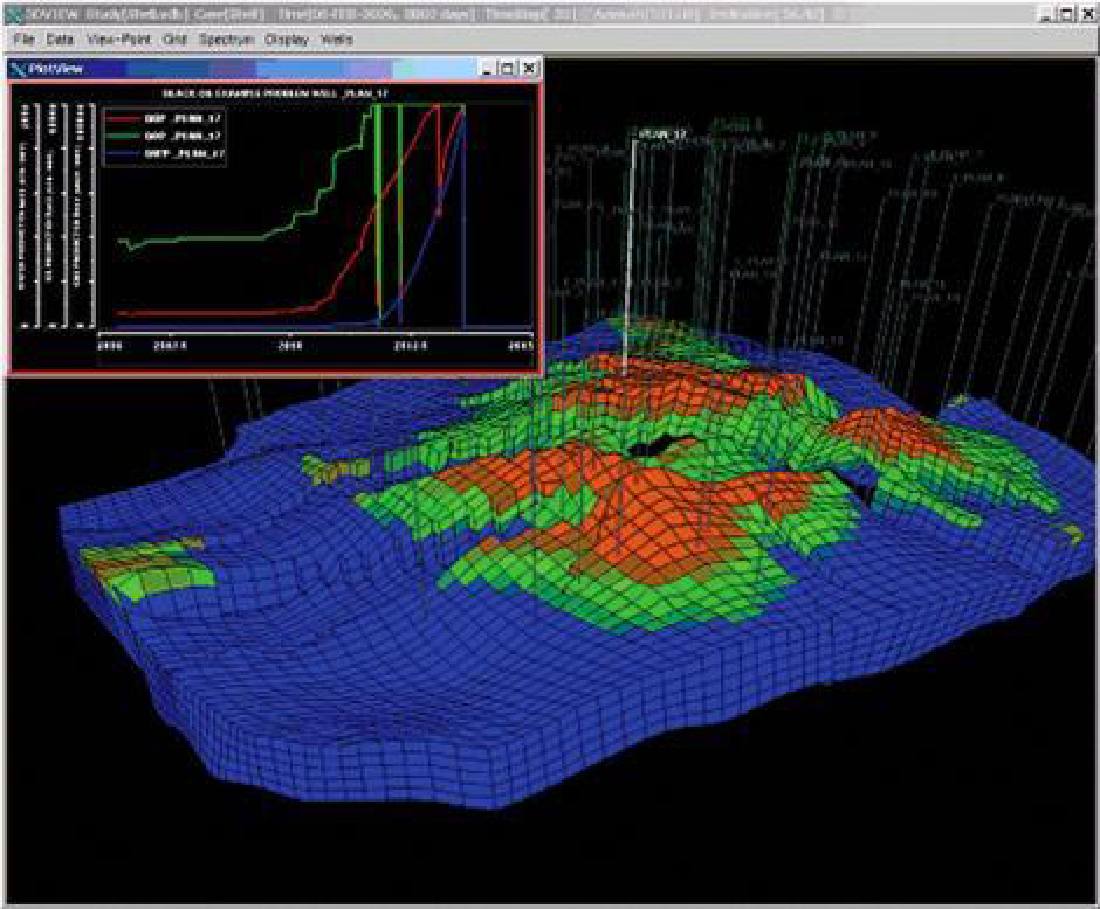Screen dimensions: 1100x909
Task: Open the Wells menu
Action: [336, 39]
